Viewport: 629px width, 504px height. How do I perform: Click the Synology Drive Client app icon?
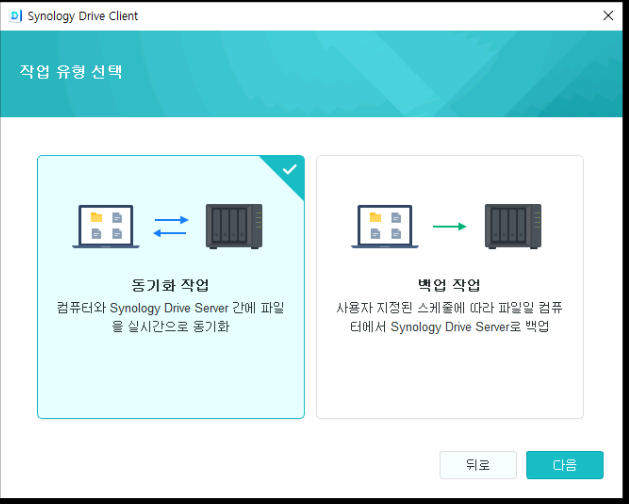[15, 16]
